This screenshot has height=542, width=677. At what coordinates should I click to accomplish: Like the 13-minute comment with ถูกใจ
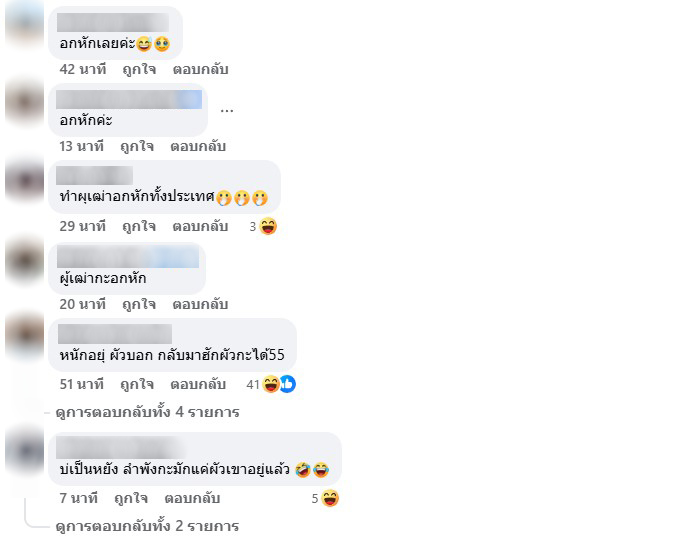(x=137, y=146)
